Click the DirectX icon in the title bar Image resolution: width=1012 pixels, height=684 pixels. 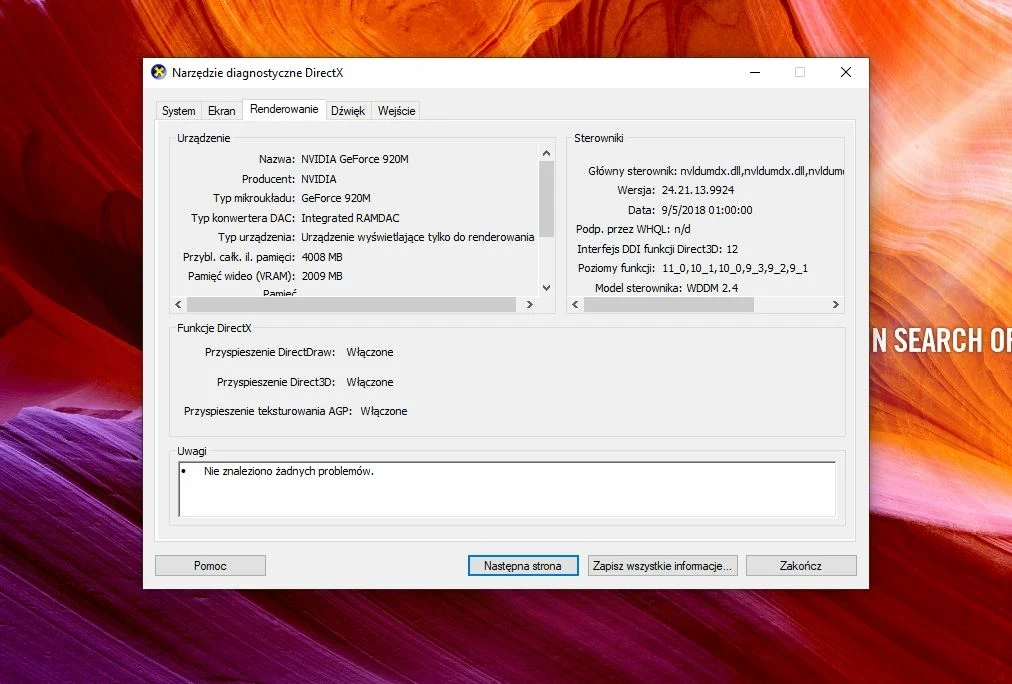[158, 72]
